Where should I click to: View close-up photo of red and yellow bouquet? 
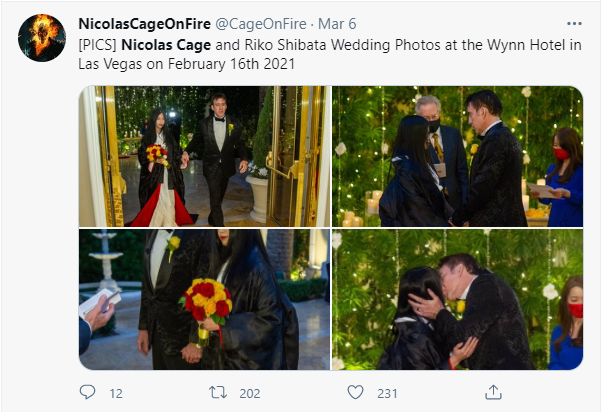205,299
